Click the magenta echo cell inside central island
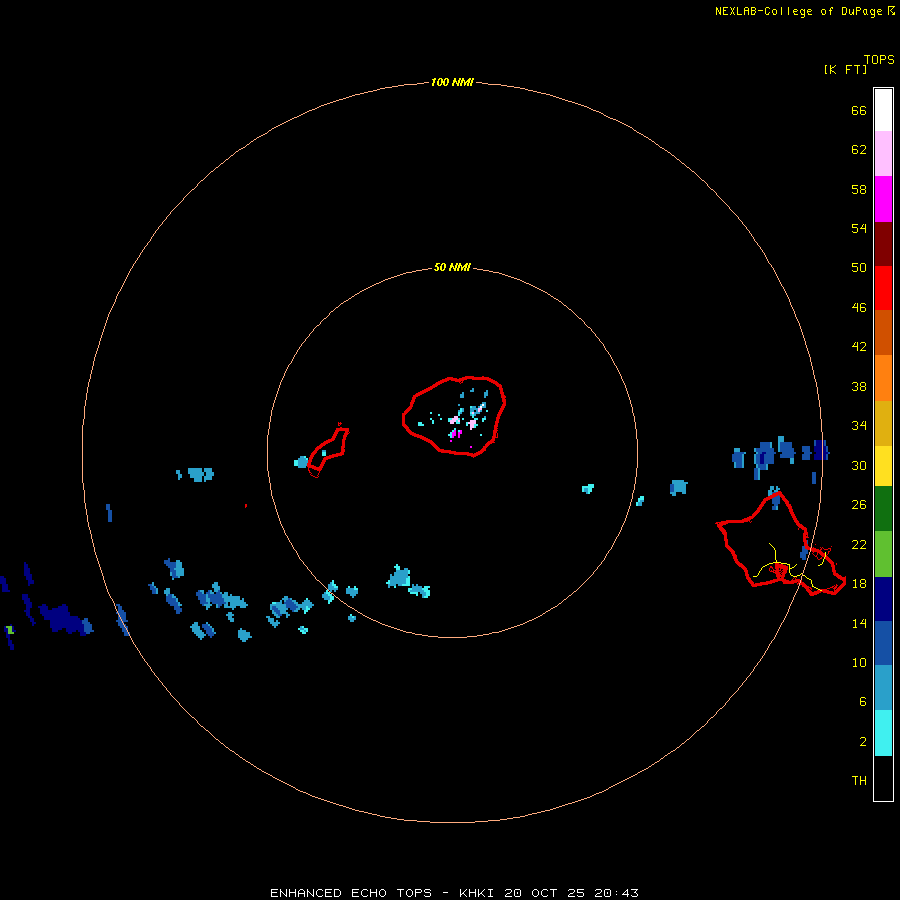The height and width of the screenshot is (900, 900). point(456,434)
